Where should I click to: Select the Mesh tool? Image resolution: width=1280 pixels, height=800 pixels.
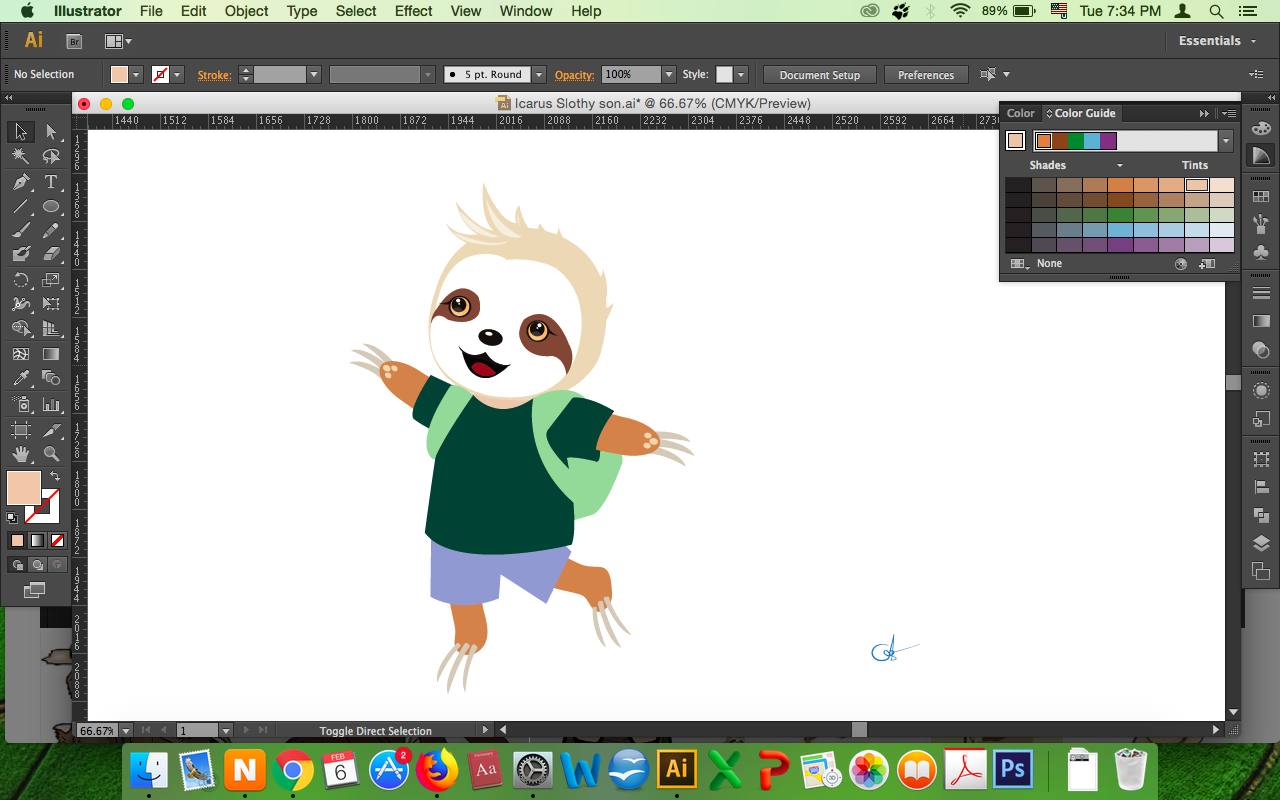(x=21, y=354)
